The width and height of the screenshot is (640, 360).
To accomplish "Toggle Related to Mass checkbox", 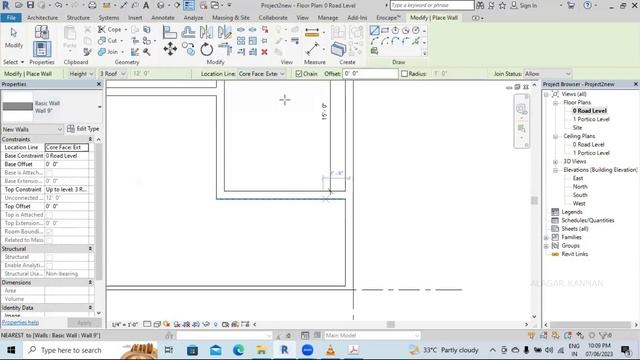I will [49, 240].
